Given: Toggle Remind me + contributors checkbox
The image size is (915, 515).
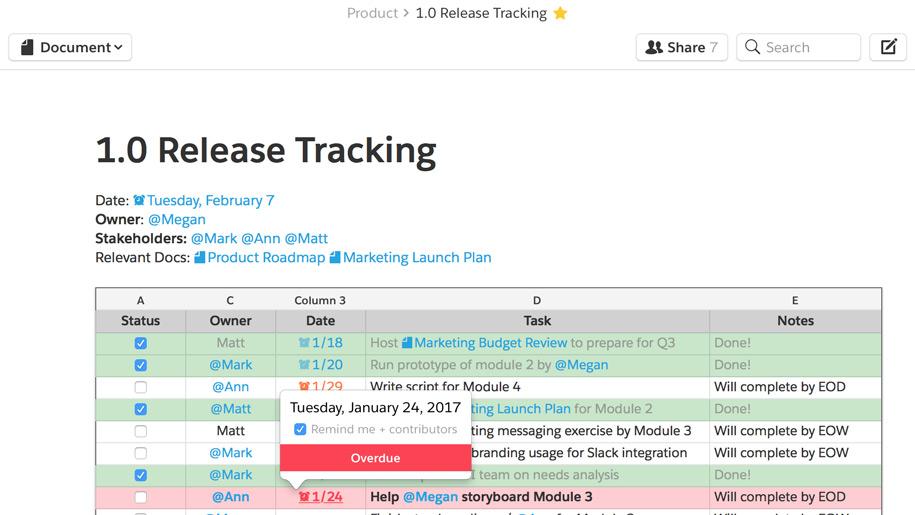Looking at the screenshot, I should pos(300,429).
